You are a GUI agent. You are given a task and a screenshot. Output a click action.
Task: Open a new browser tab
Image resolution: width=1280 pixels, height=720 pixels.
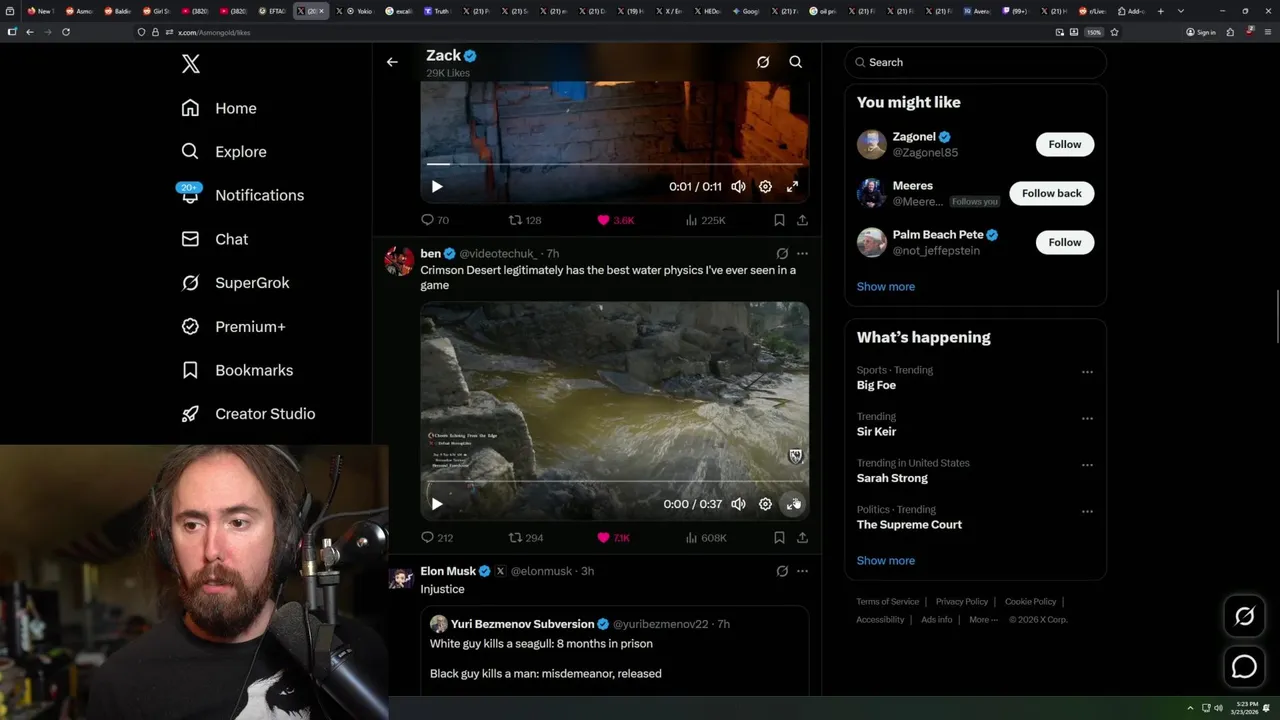tap(1160, 11)
